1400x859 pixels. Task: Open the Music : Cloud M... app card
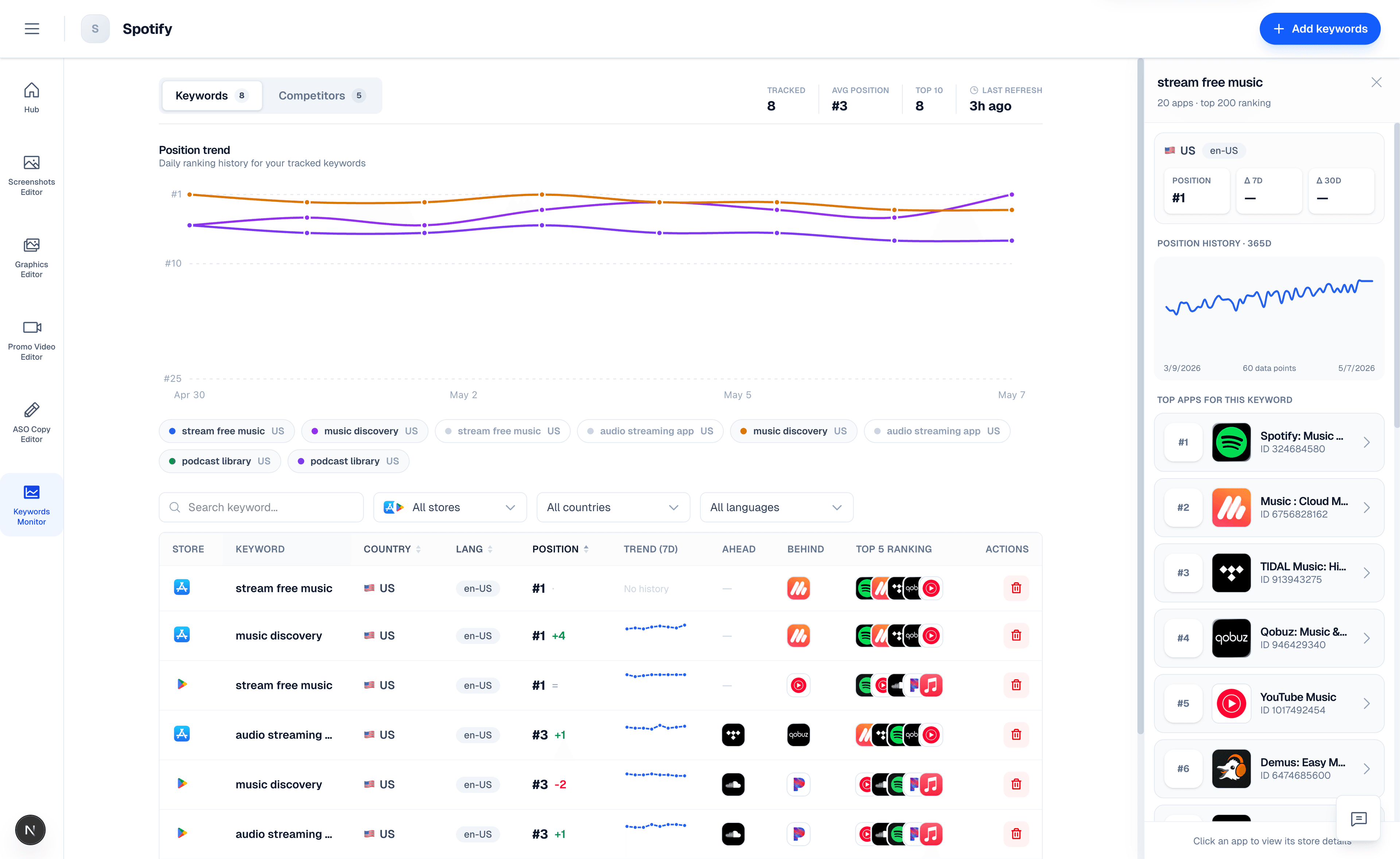(x=1269, y=507)
